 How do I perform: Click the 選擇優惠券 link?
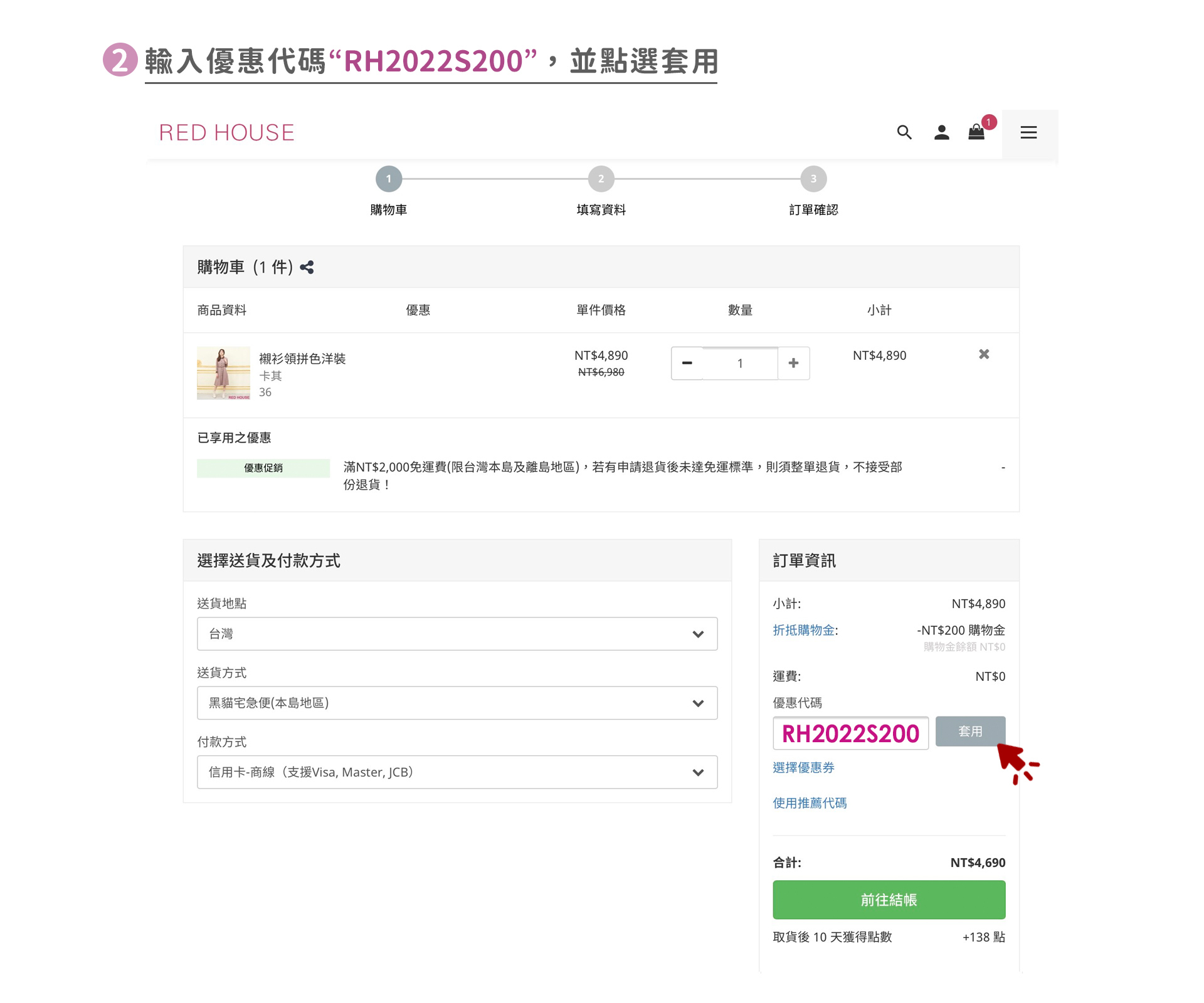coord(803,768)
